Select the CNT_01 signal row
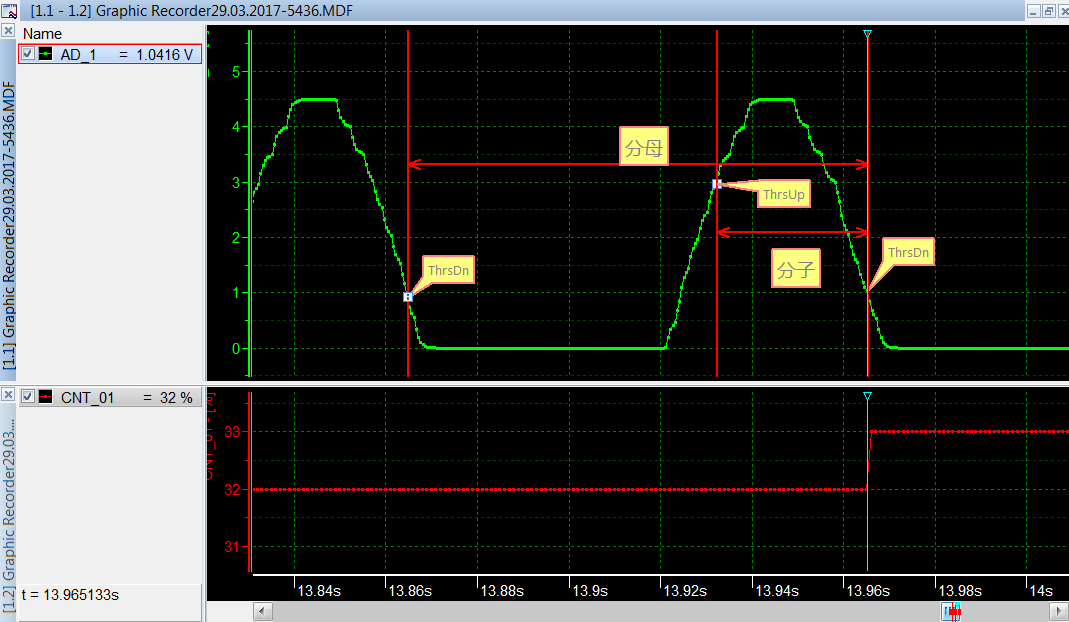The image size is (1069, 622). pos(110,397)
